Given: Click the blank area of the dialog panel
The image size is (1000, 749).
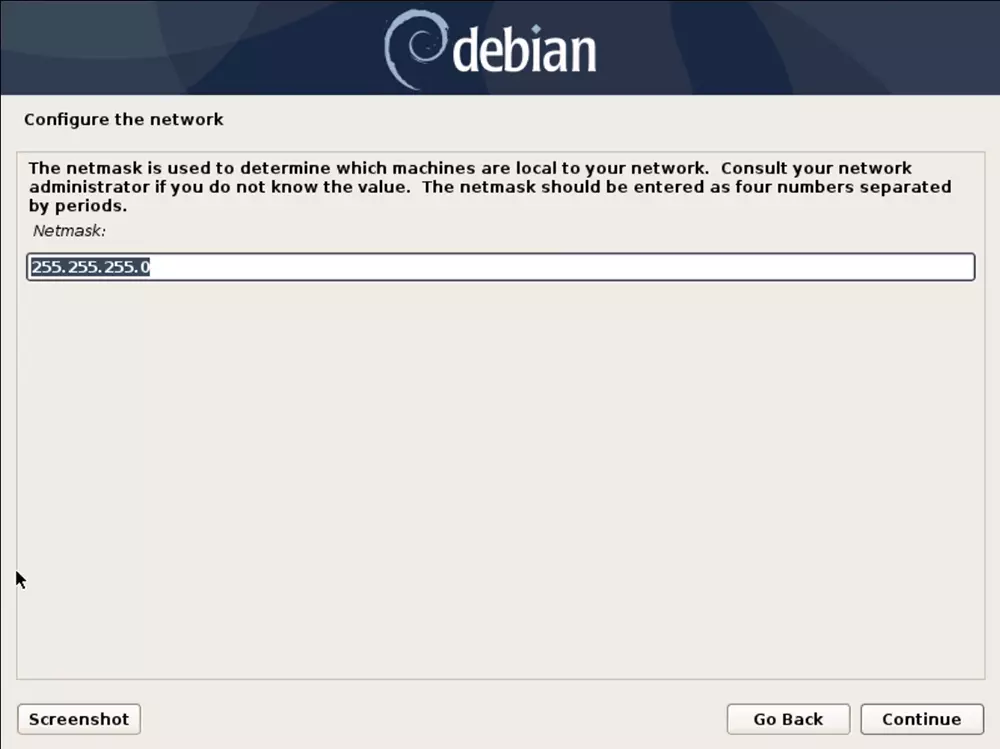Looking at the screenshot, I should pyautogui.click(x=501, y=478).
